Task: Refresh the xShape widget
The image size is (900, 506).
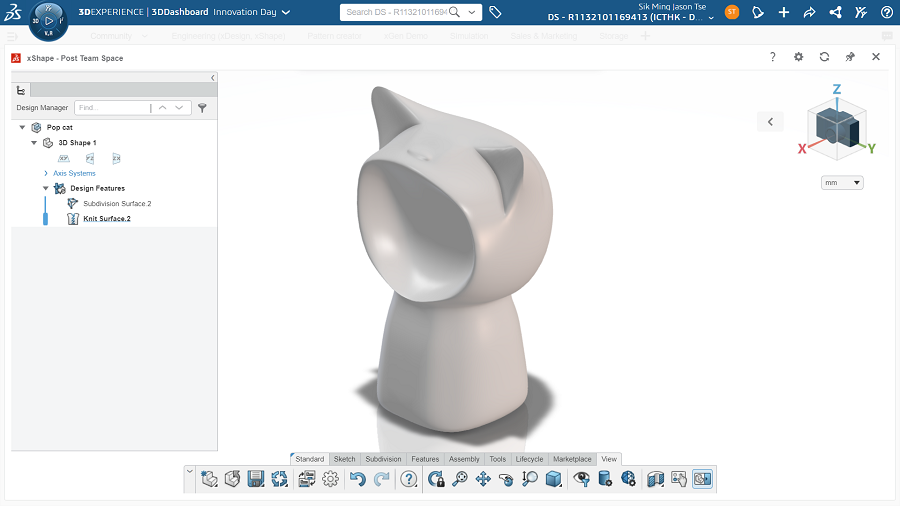Action: click(824, 57)
